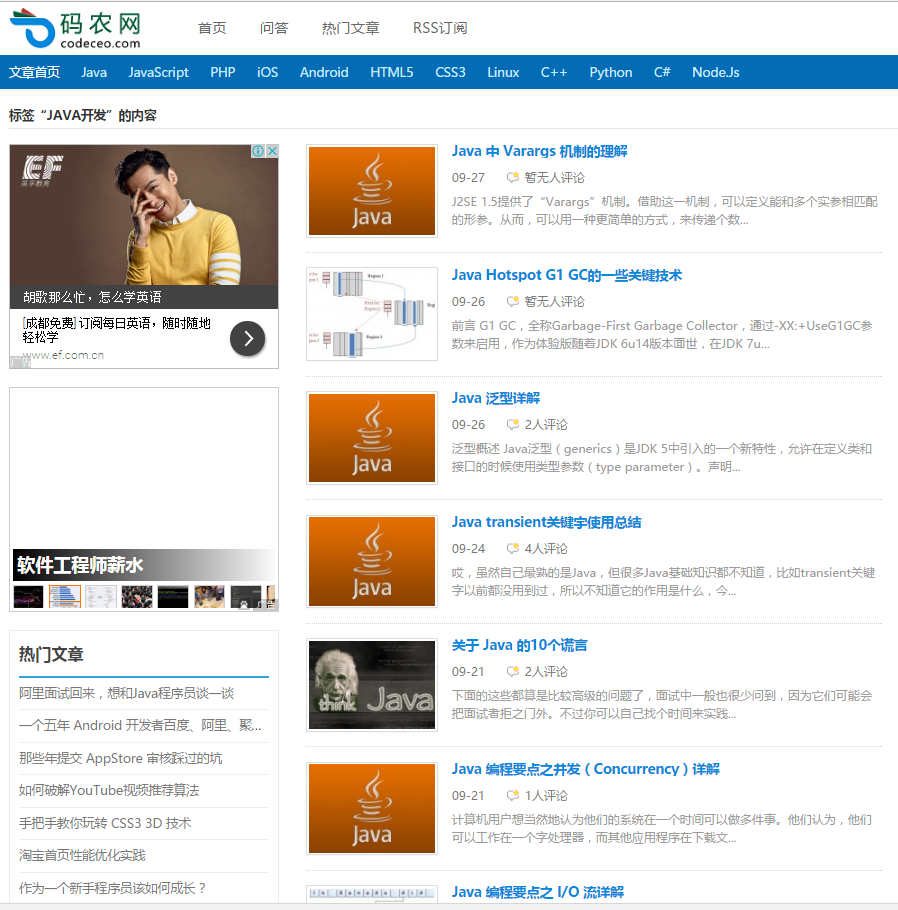Open article Java 编程要点之 I/O 流详解
This screenshot has width=898, height=910.
(x=538, y=892)
